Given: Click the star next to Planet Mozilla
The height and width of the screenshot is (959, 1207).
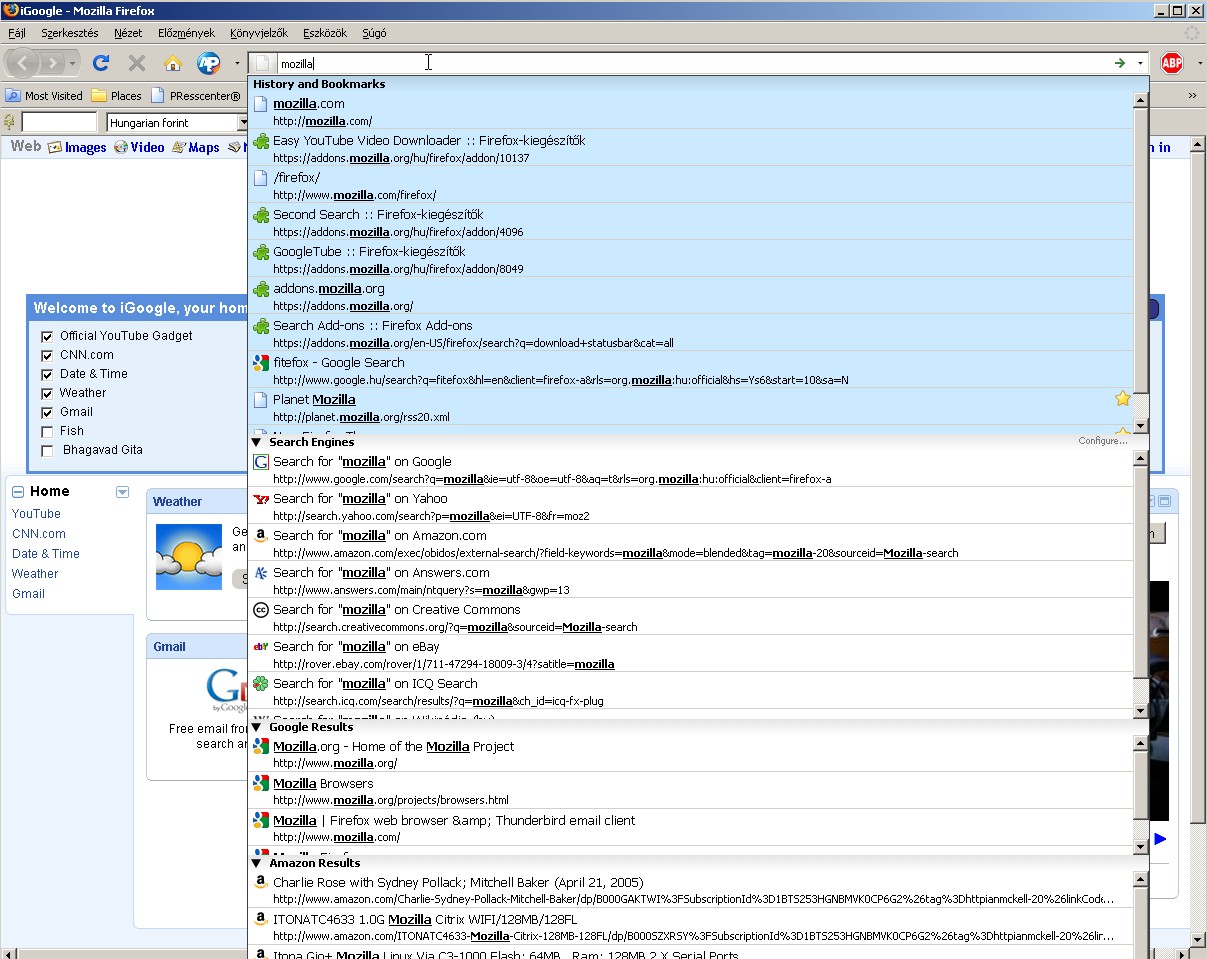Looking at the screenshot, I should point(1122,399).
